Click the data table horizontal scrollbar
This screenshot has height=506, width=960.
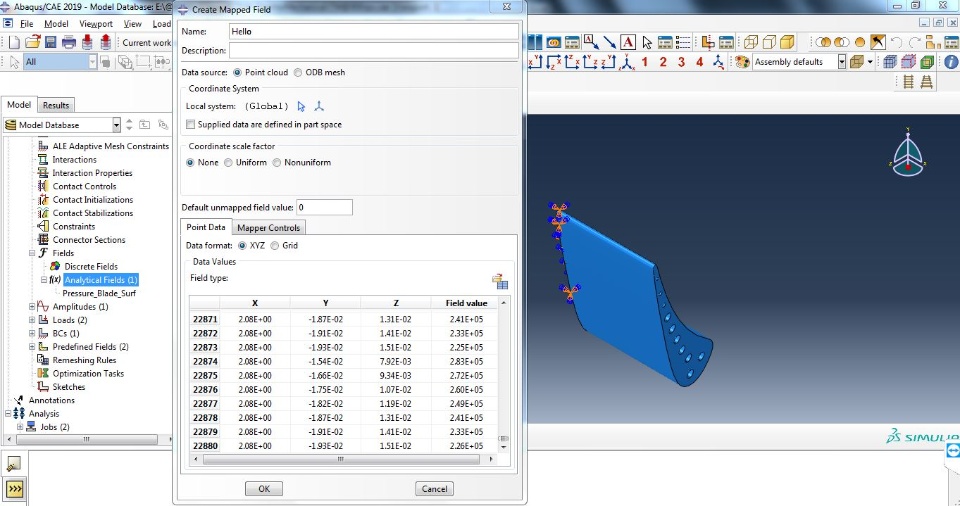coord(343,459)
